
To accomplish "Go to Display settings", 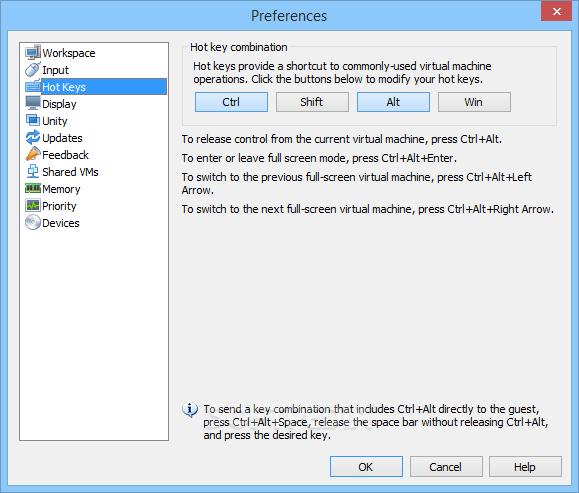I will 59,104.
